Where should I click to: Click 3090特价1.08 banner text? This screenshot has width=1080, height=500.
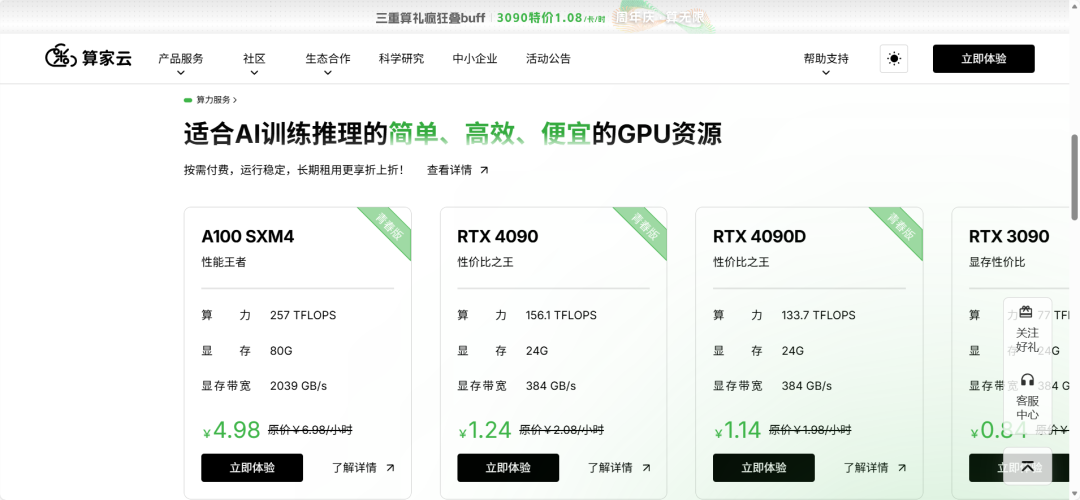coord(540,18)
